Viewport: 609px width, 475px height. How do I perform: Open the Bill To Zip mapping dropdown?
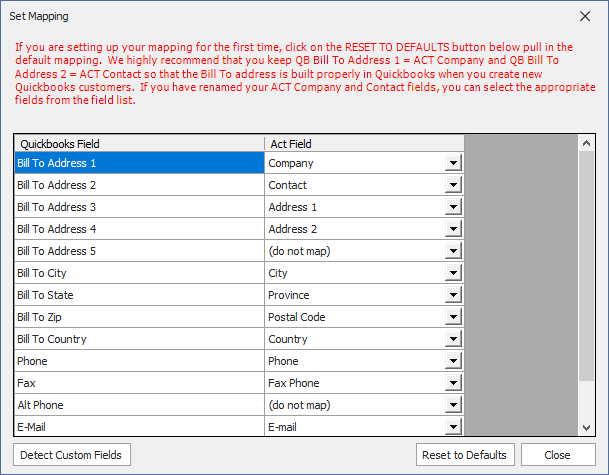(x=453, y=317)
